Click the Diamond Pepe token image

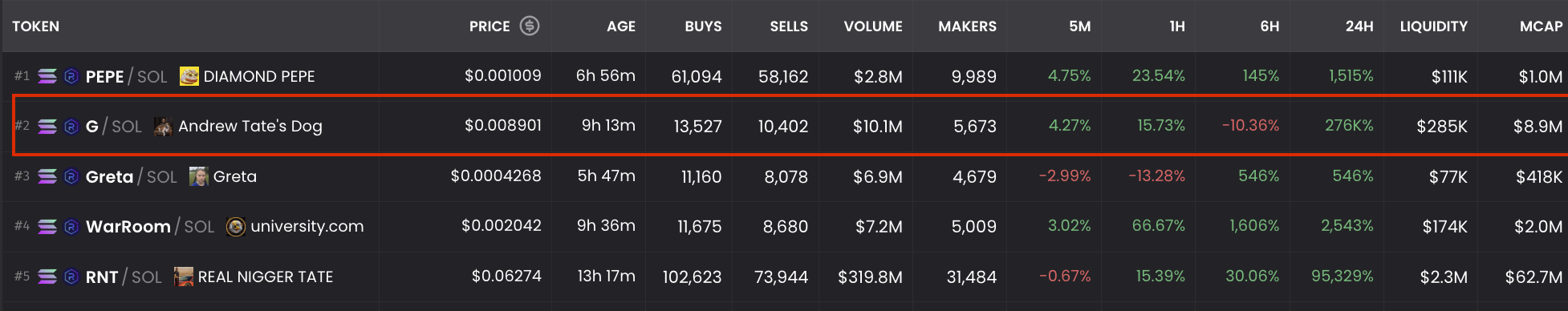click(189, 76)
